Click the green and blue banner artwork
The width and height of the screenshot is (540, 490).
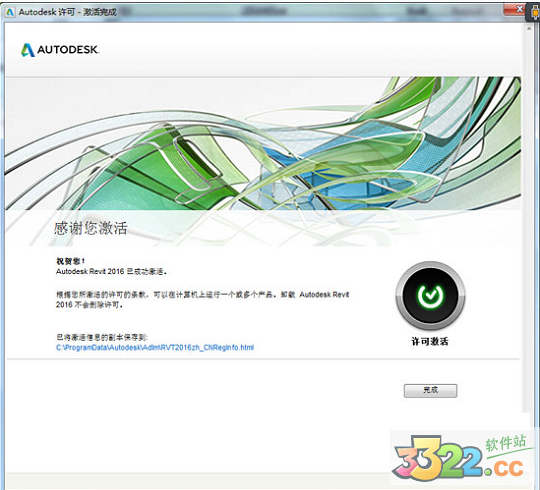coord(263,143)
